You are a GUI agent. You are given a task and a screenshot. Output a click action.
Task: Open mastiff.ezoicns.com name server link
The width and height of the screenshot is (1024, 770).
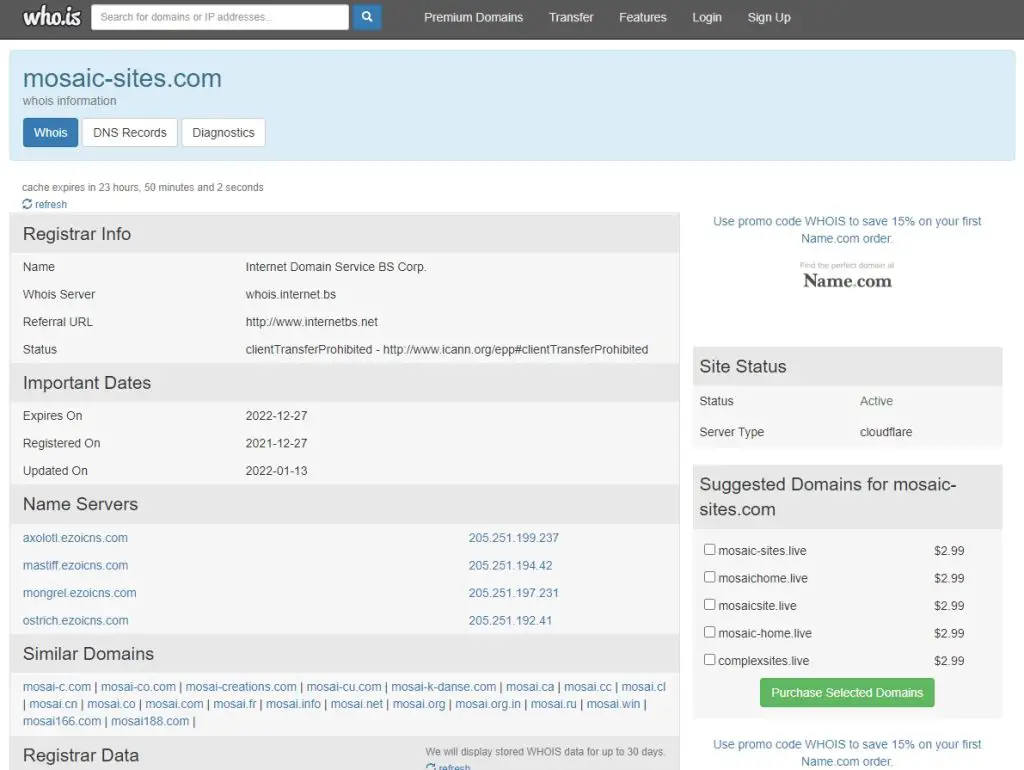[x=75, y=565]
